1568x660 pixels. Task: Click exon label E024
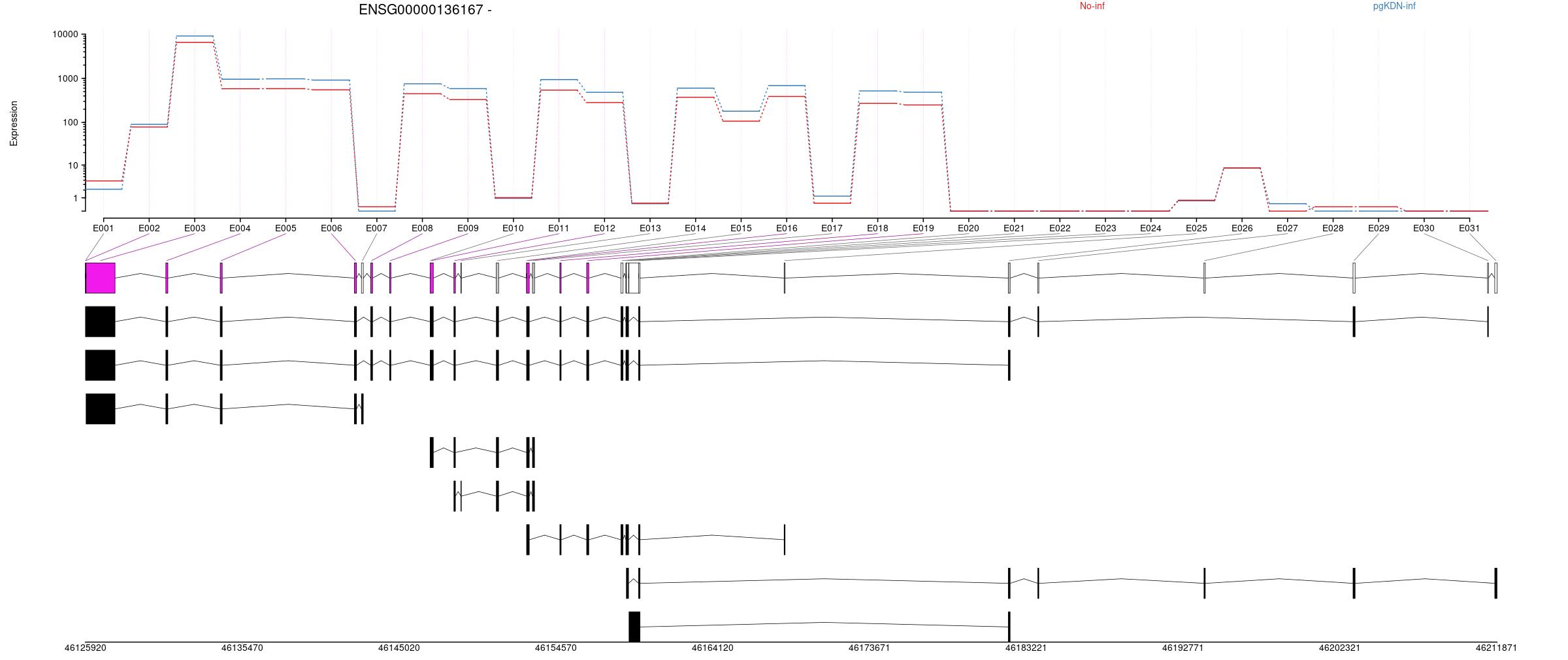(x=1151, y=228)
